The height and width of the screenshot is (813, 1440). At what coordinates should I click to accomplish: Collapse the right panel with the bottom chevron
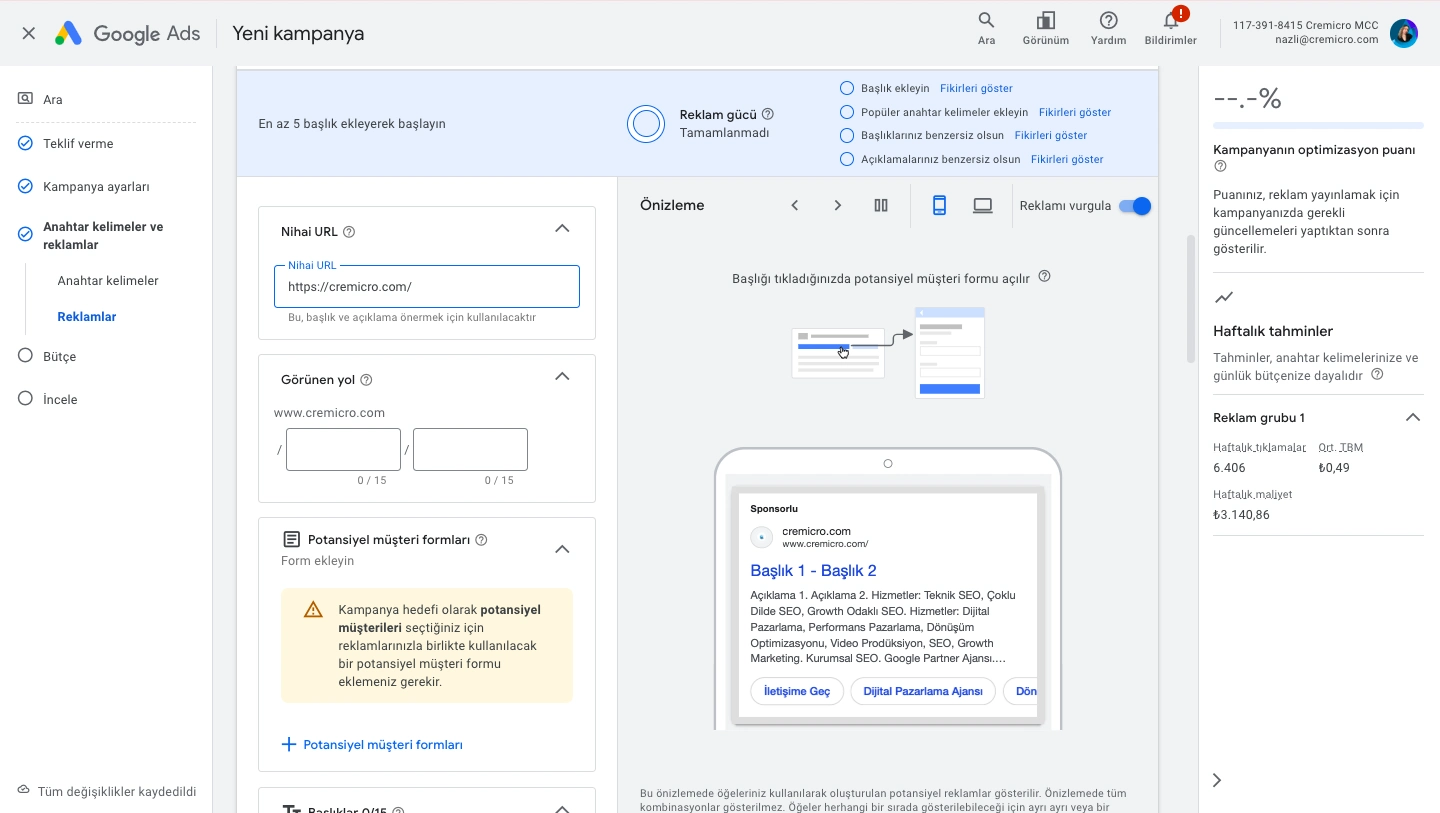(1217, 780)
